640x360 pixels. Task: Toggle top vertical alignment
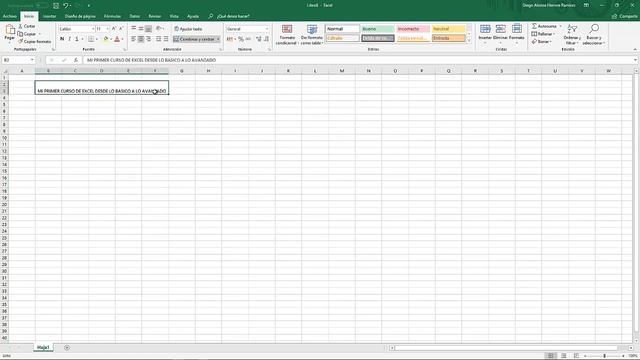[133, 29]
